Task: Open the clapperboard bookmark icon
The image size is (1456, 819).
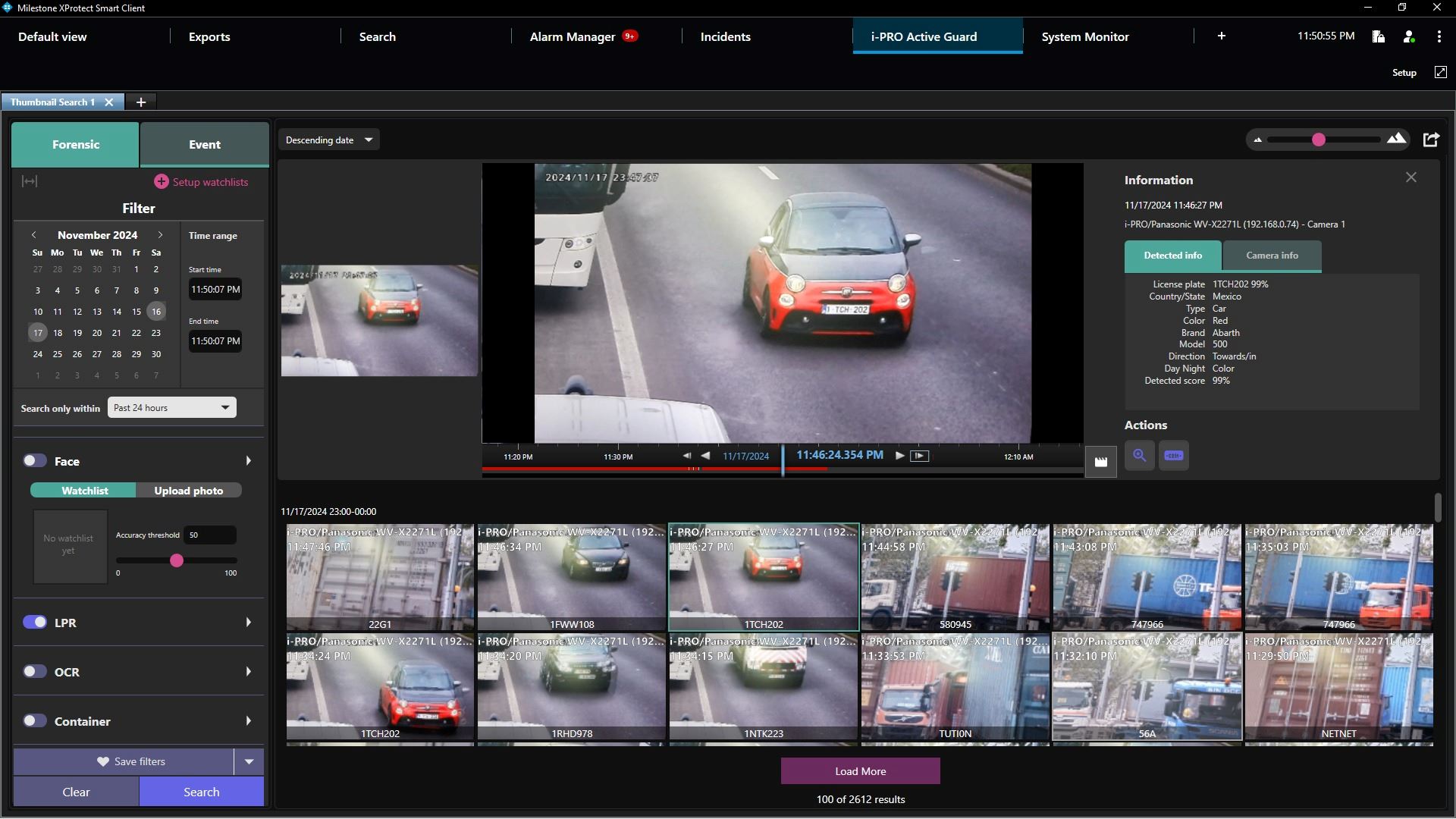Action: (x=1101, y=462)
